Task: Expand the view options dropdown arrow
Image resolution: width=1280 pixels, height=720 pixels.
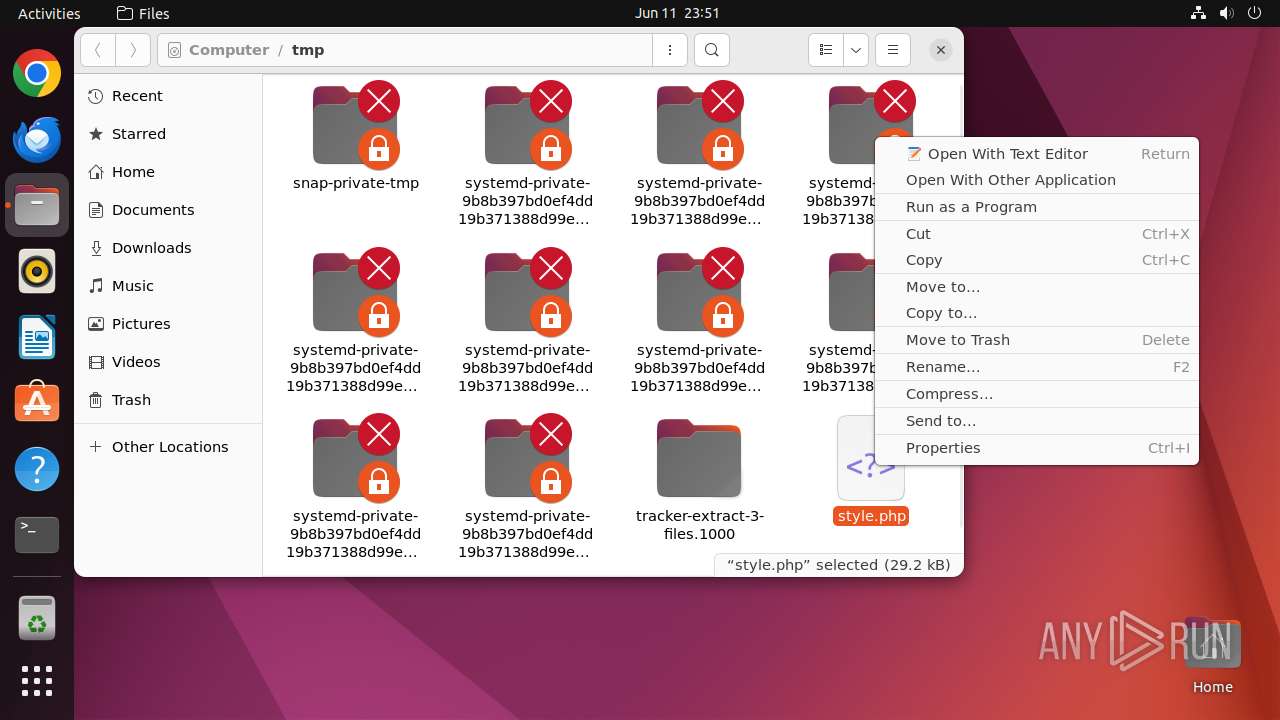Action: click(x=855, y=50)
